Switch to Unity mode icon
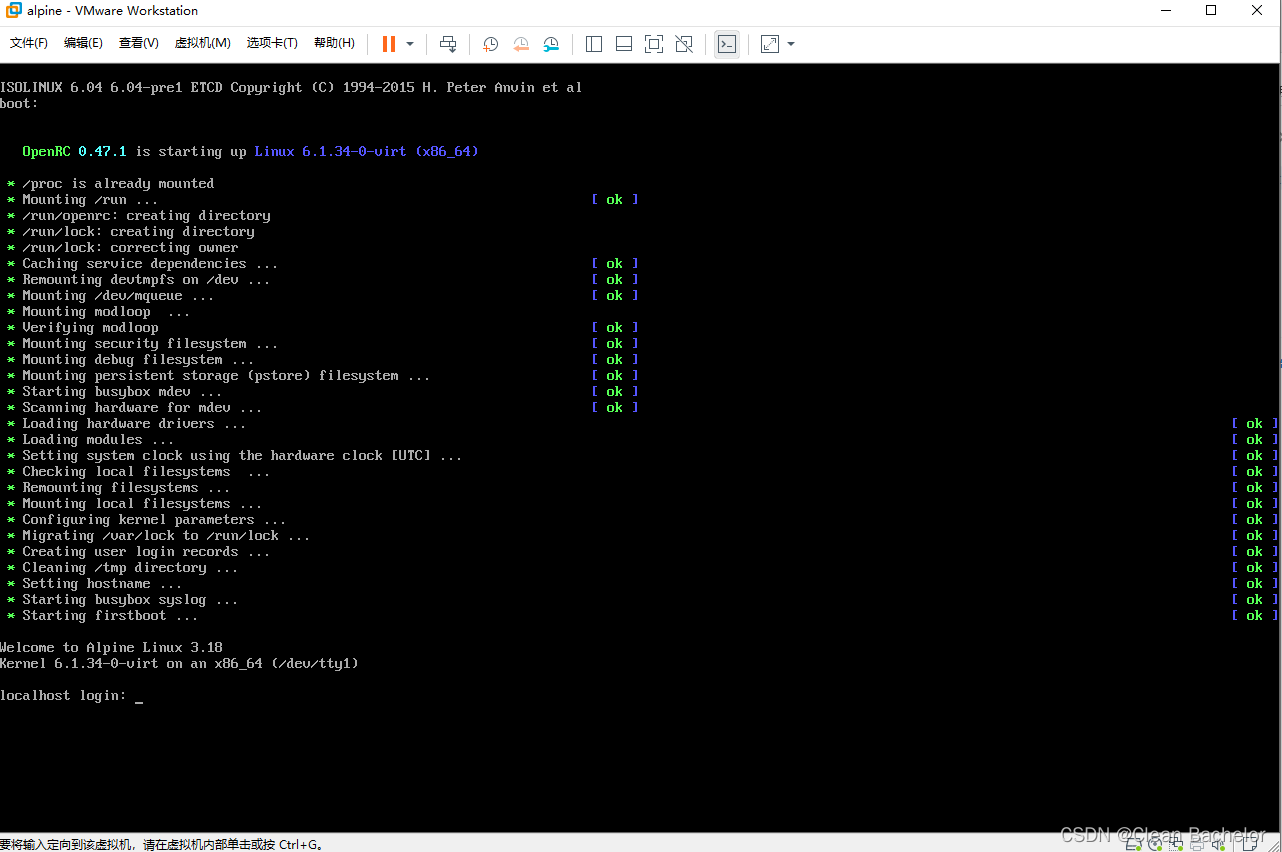Screen dimensions: 1282x852 (x=684, y=44)
